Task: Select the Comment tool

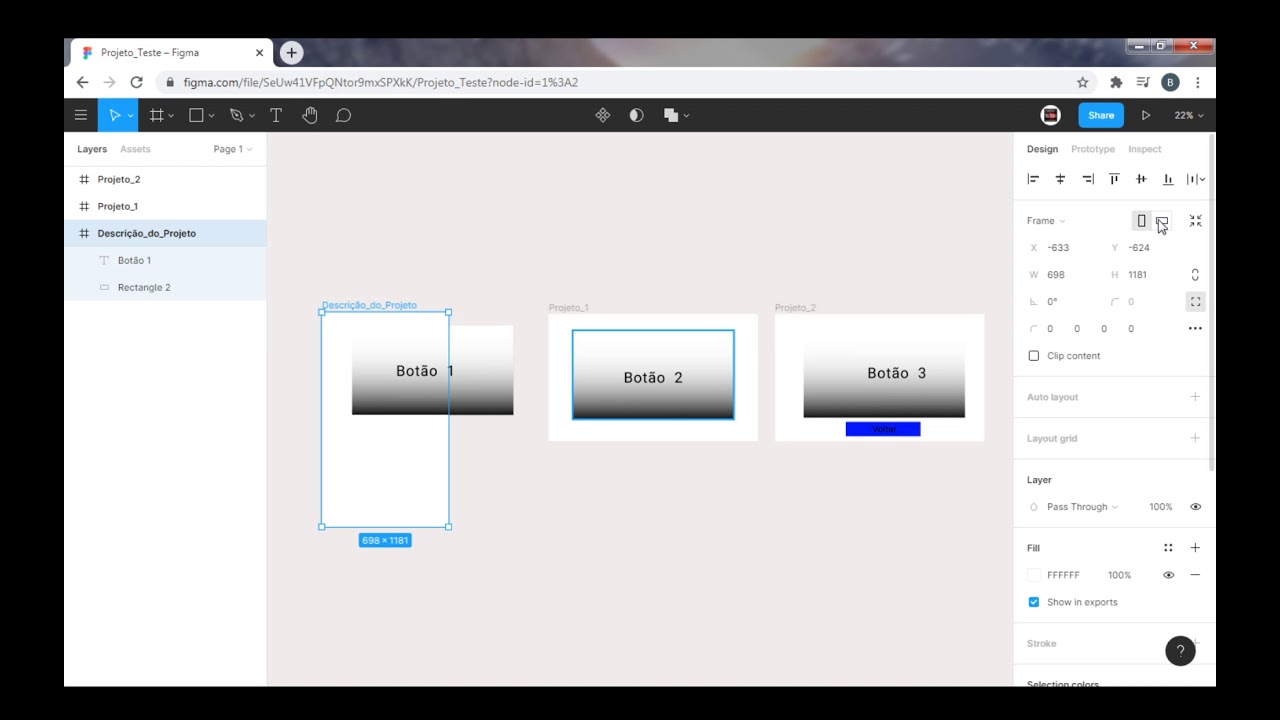Action: (x=343, y=115)
